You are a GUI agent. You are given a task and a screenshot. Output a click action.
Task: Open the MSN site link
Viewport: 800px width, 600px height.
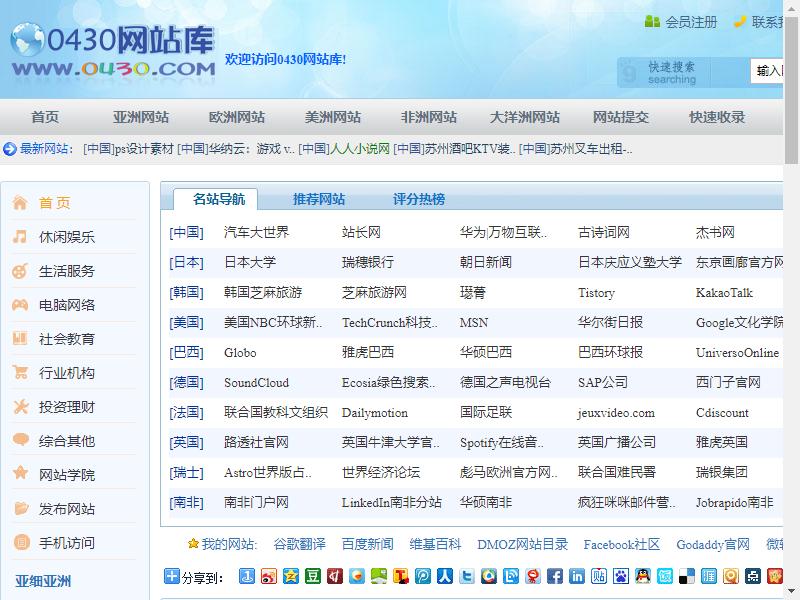coord(474,322)
